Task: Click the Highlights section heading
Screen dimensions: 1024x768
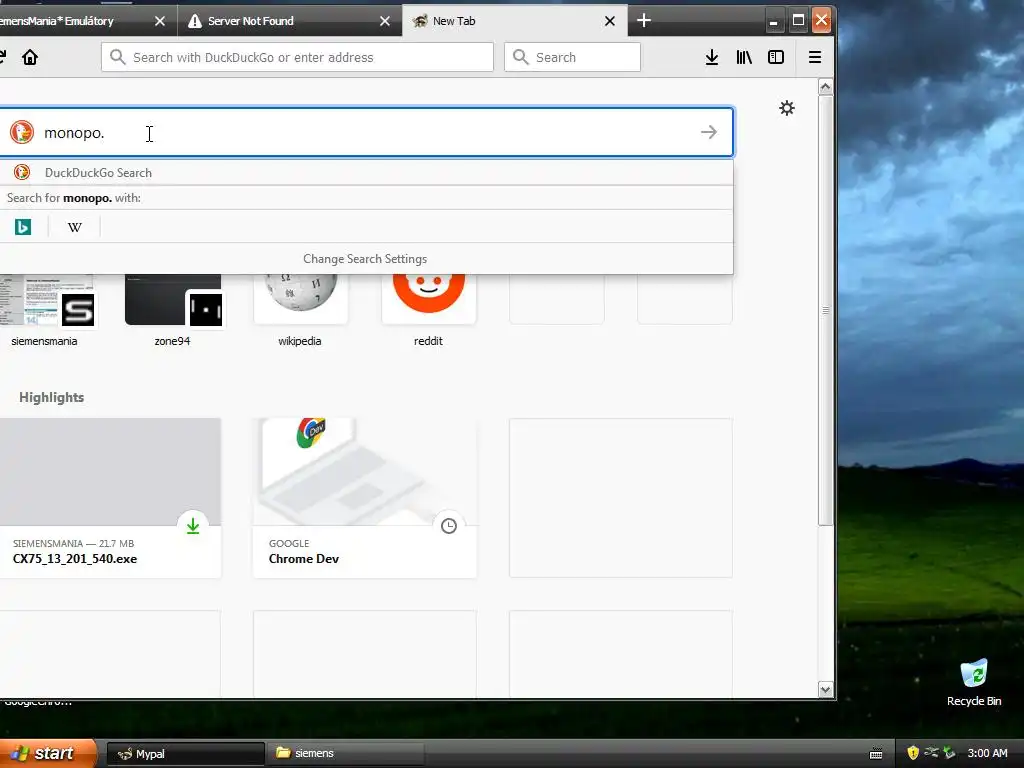Action: (52, 397)
